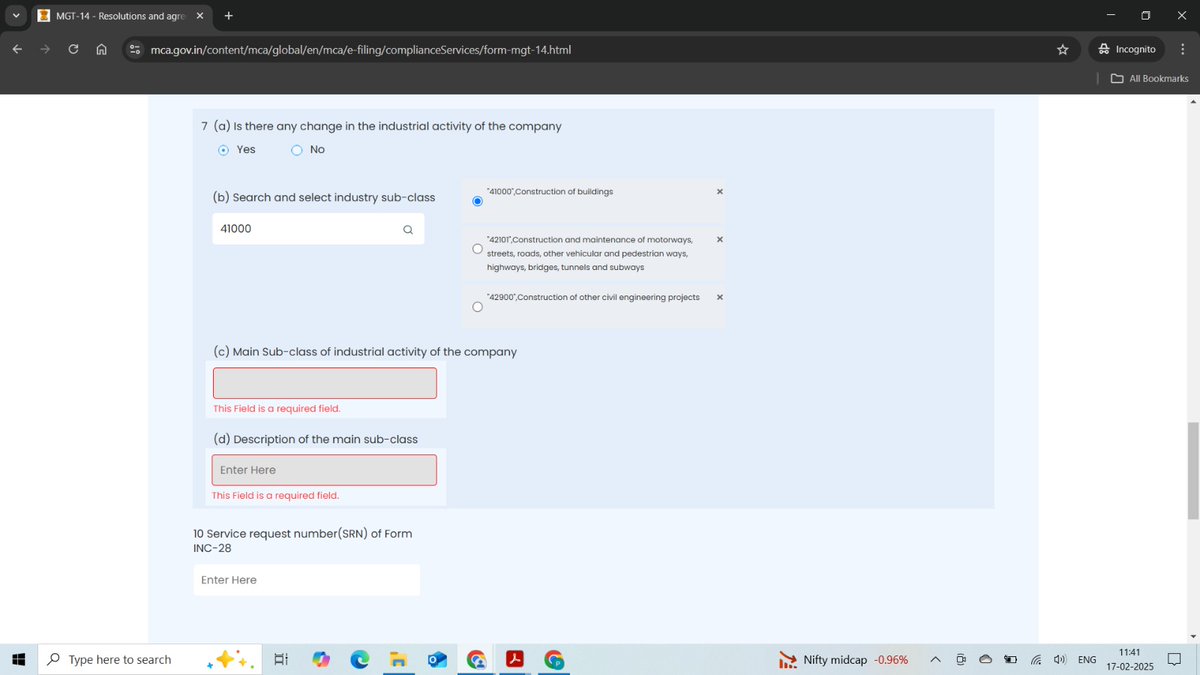Viewport: 1200px width, 675px height.
Task: Open Microsoft Edge from the taskbar
Action: 360,660
